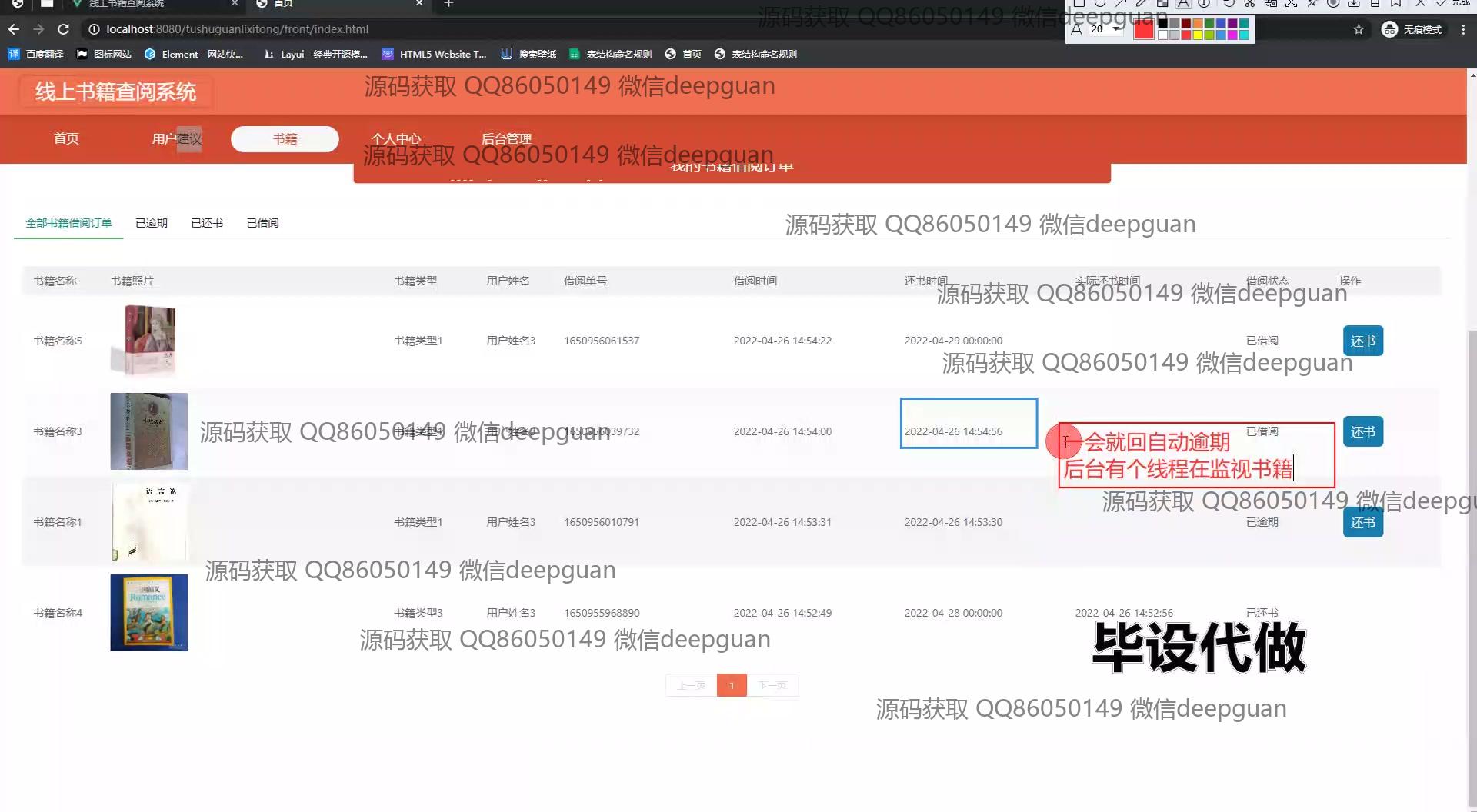1477x812 pixels.
Task: Open 个人中心 in the navigation bar
Action: 396,138
